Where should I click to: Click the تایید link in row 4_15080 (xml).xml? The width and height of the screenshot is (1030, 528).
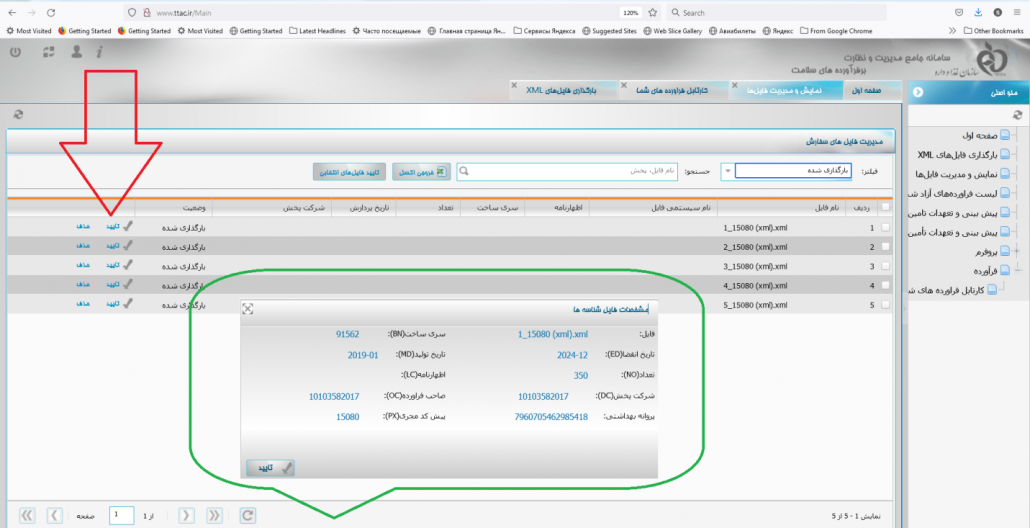pyautogui.click(x=114, y=284)
